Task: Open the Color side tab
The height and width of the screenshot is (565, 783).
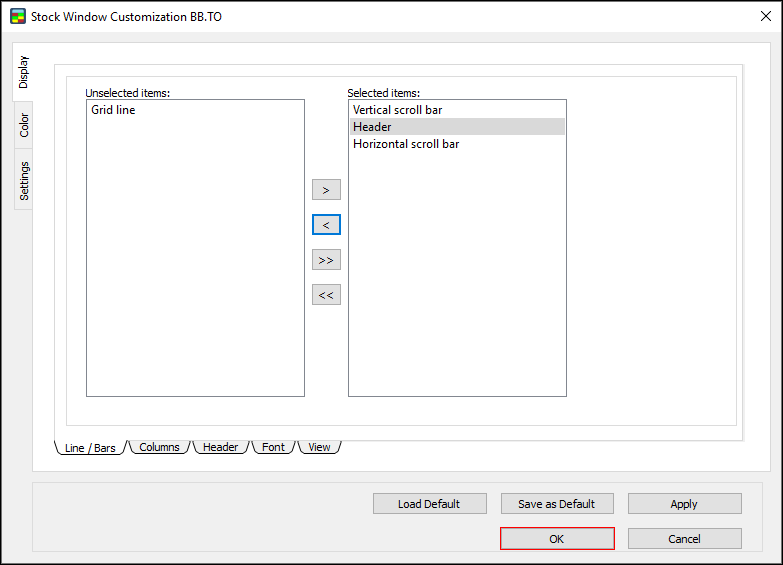Action: click(x=24, y=125)
